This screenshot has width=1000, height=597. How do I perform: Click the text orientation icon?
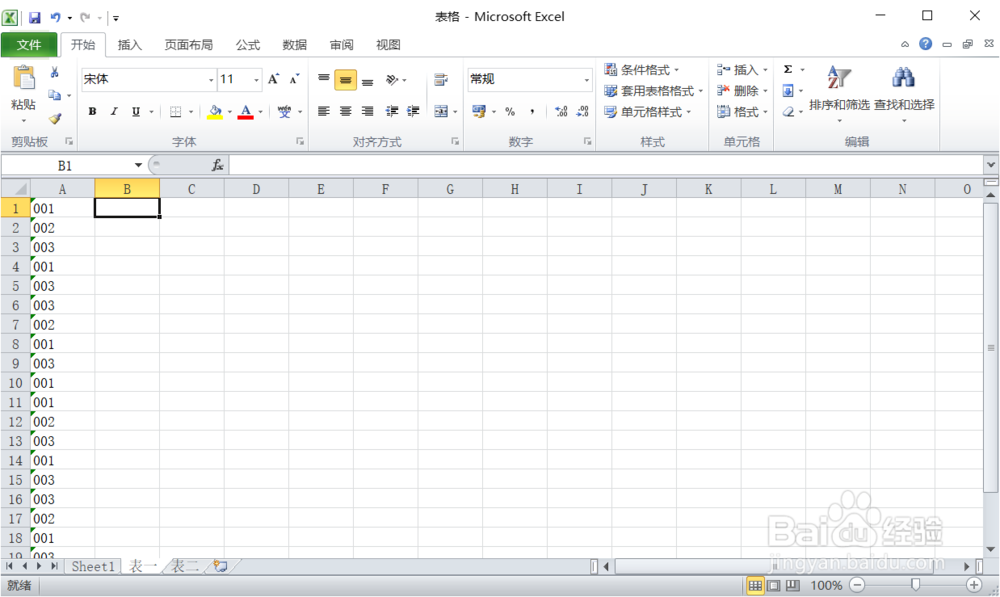click(392, 80)
